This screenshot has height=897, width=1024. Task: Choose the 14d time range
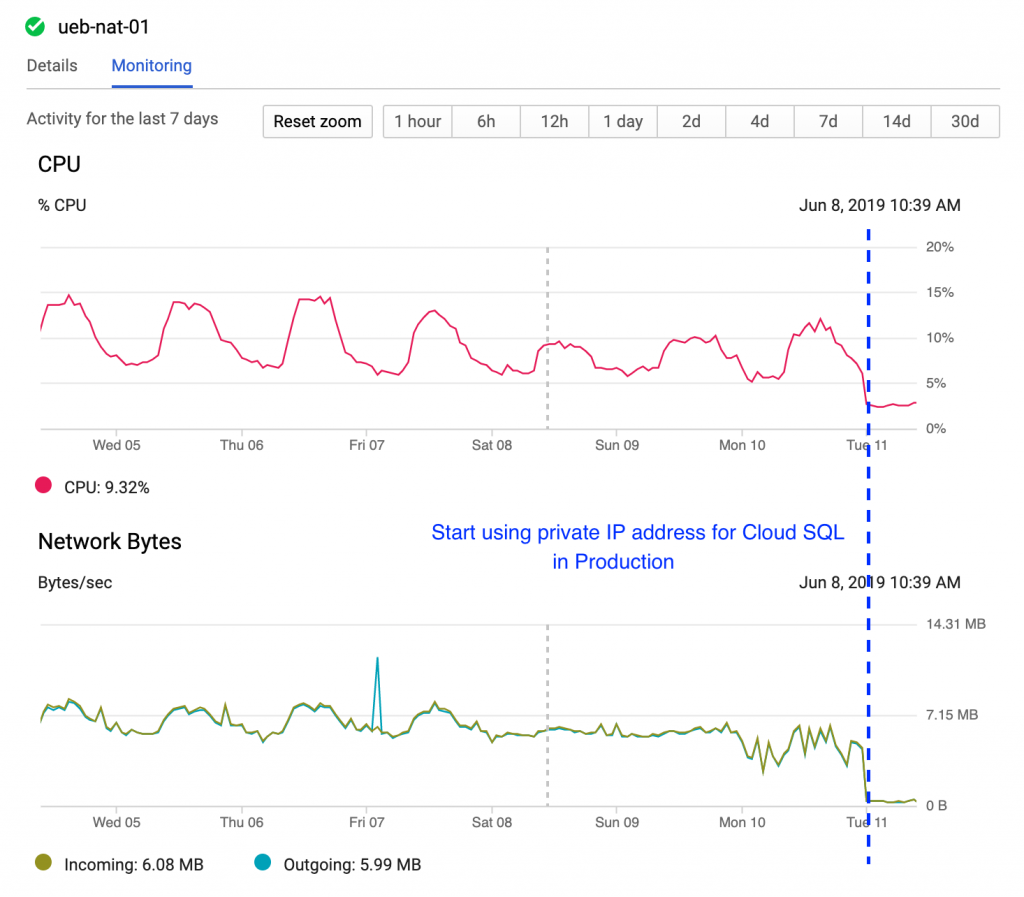pyautogui.click(x=897, y=121)
